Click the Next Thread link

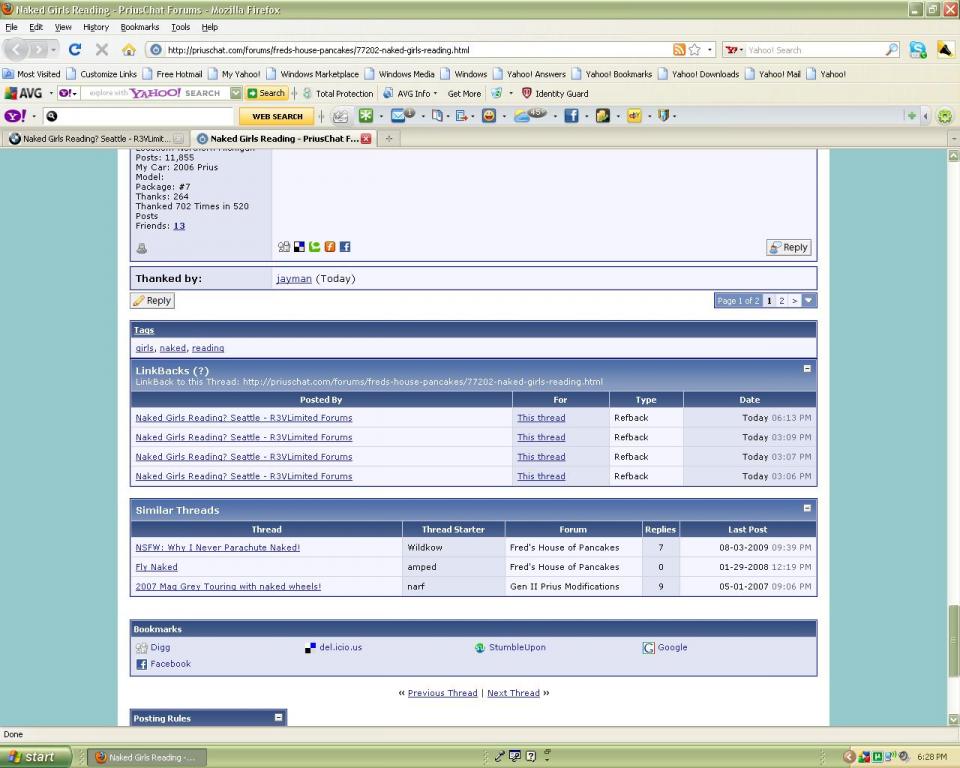[x=513, y=693]
